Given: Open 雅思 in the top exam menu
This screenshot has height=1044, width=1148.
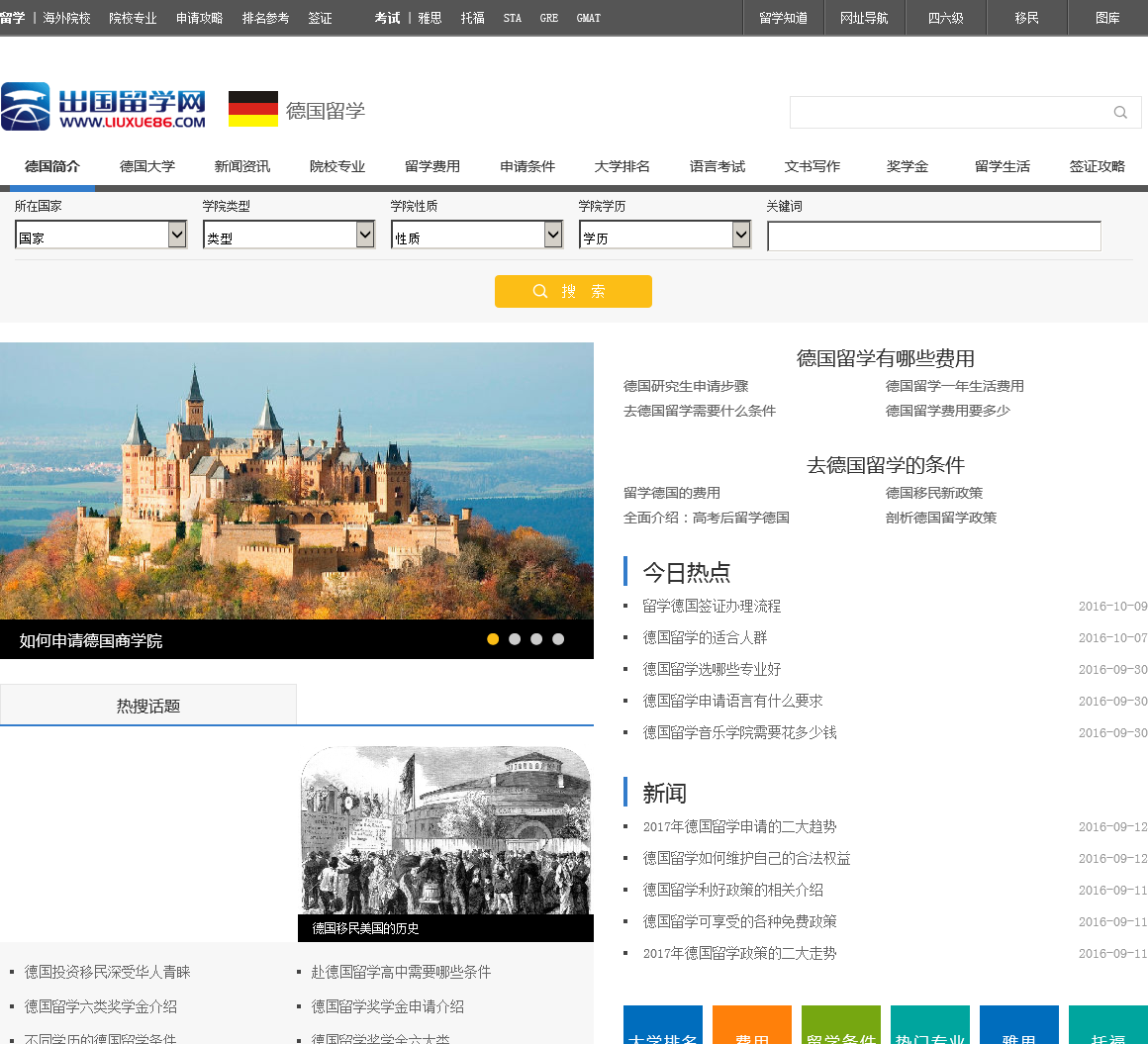Looking at the screenshot, I should [x=430, y=18].
